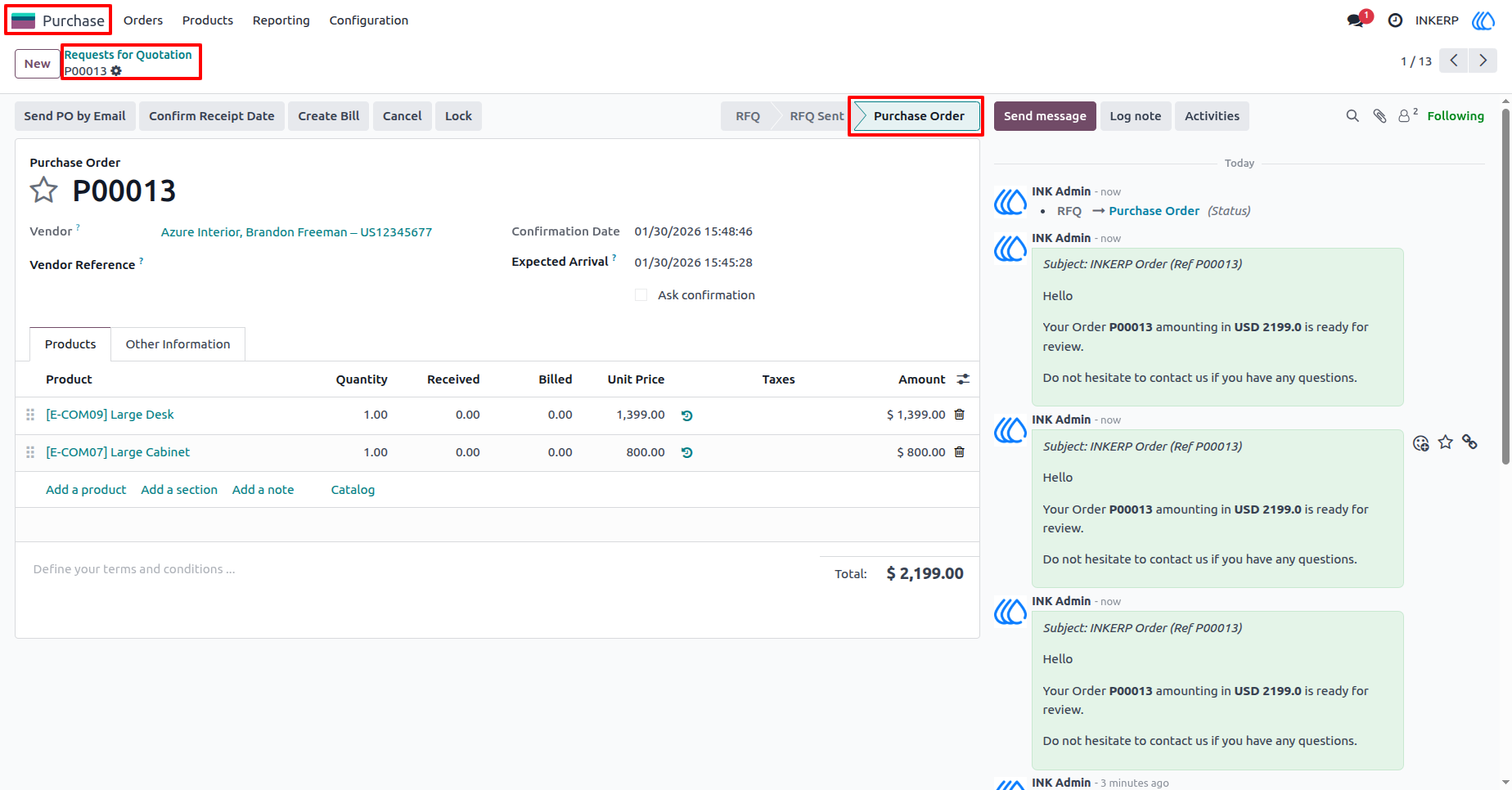
Task: Lock the purchase order
Action: click(x=458, y=116)
